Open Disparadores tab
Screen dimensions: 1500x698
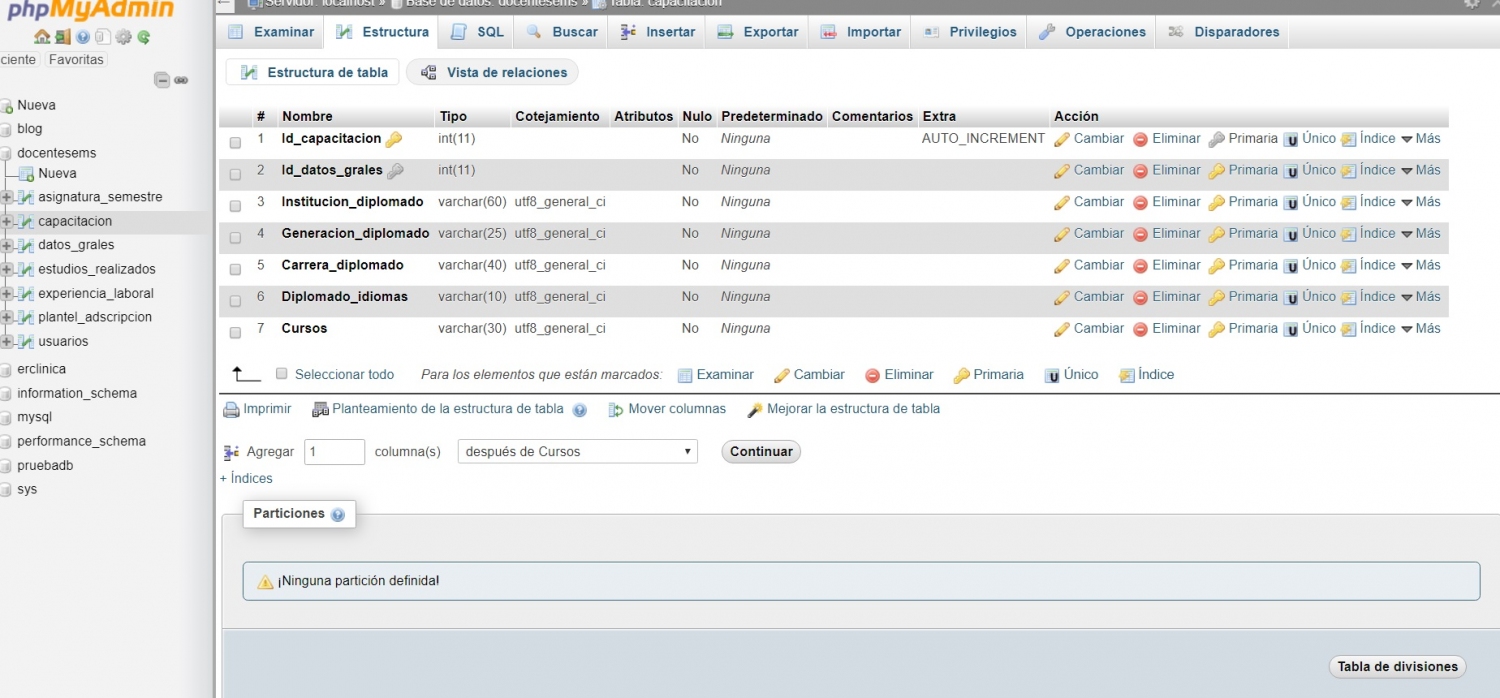pos(1223,32)
